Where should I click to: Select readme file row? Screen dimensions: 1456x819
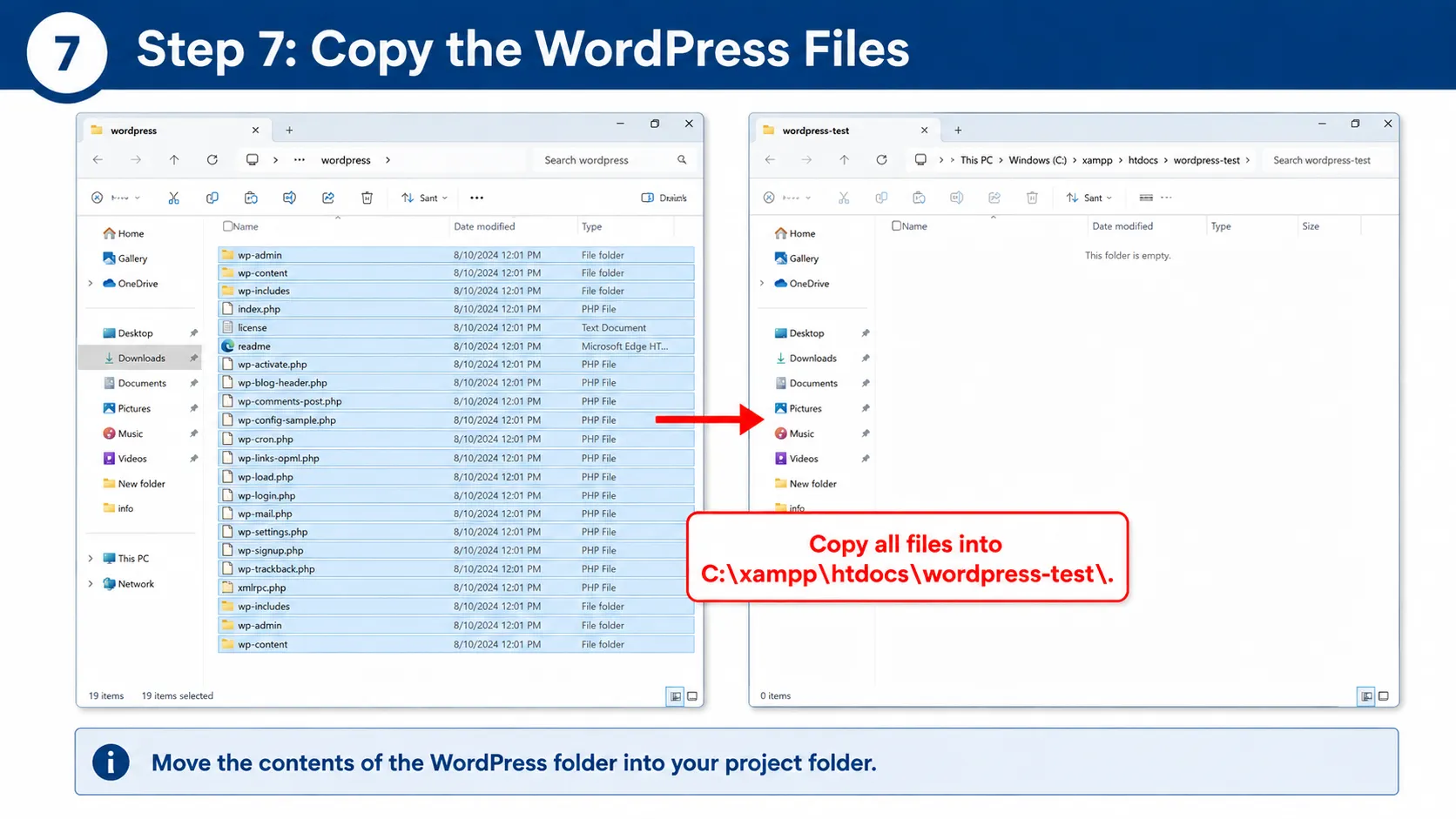point(456,346)
